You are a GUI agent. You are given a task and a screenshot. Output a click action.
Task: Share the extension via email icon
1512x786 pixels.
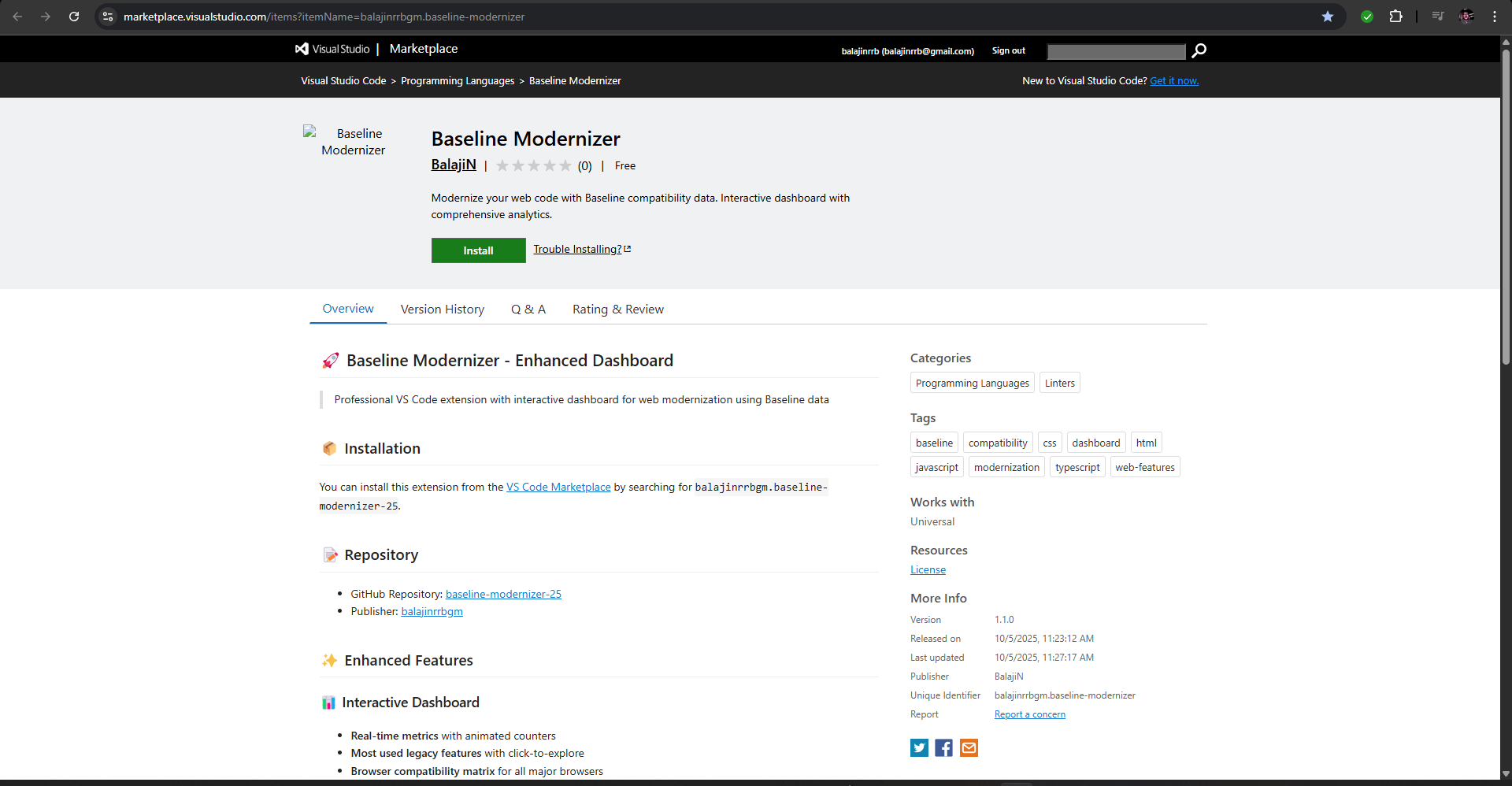click(x=969, y=747)
